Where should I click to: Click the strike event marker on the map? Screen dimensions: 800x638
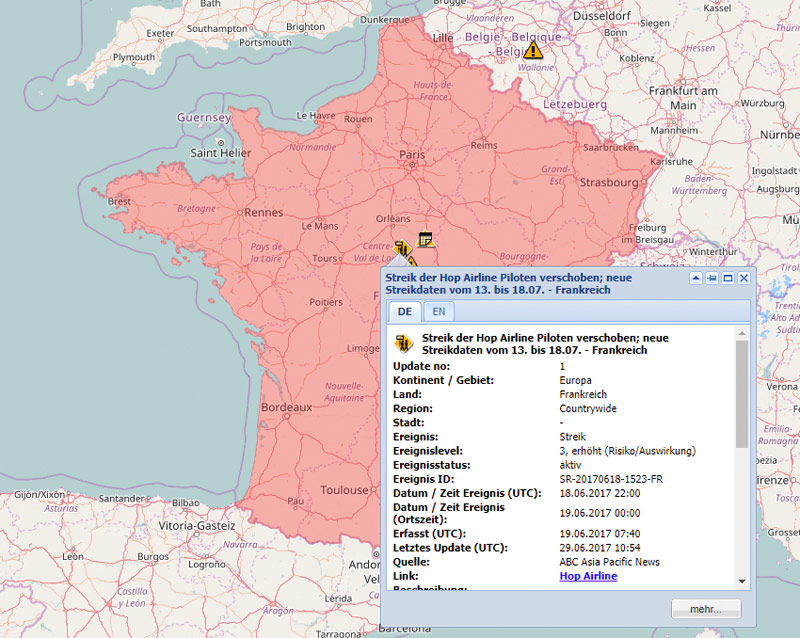click(401, 249)
